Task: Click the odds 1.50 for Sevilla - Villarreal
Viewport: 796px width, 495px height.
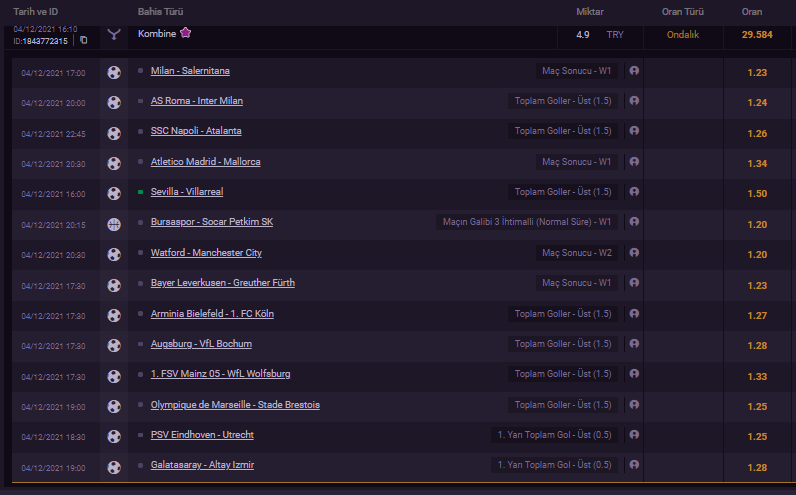Action: [x=757, y=193]
